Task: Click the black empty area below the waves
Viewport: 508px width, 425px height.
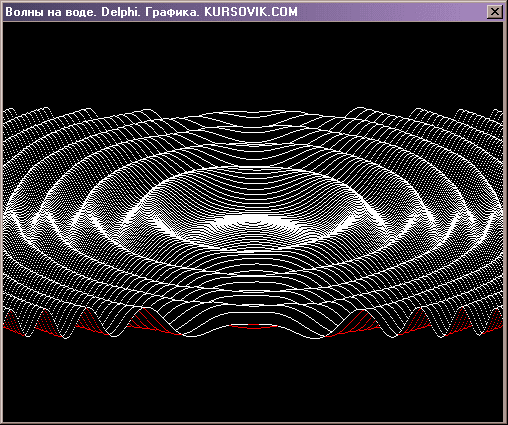Action: coord(253,380)
